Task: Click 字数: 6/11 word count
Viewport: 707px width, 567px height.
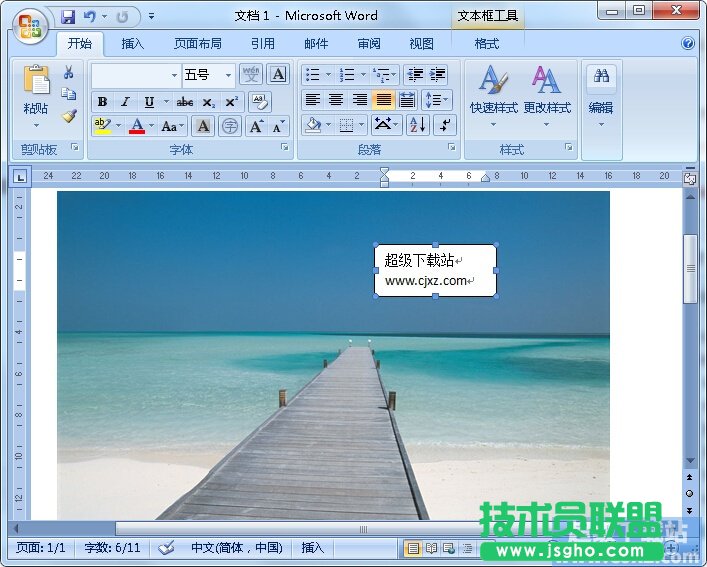Action: point(112,548)
